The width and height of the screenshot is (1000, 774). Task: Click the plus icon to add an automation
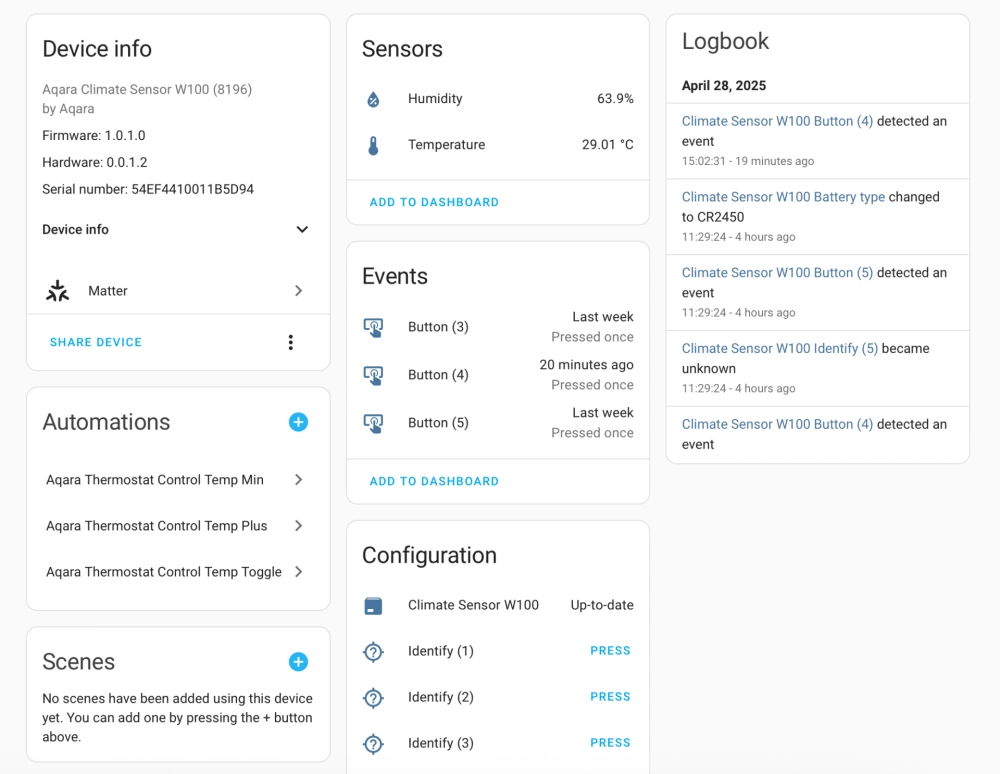pos(298,422)
